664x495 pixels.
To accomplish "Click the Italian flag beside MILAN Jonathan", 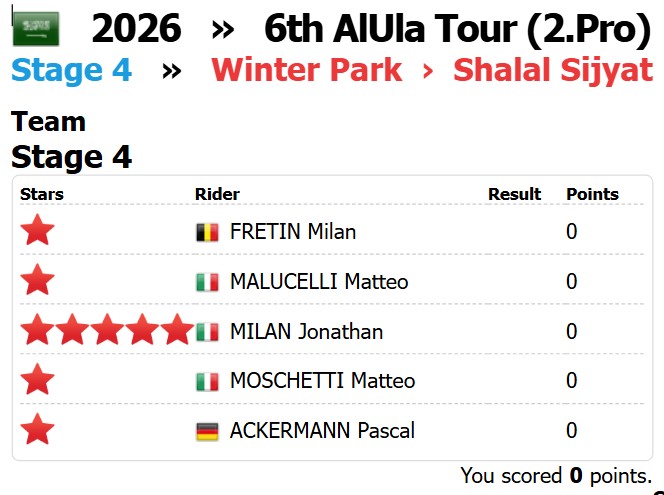I will (207, 331).
